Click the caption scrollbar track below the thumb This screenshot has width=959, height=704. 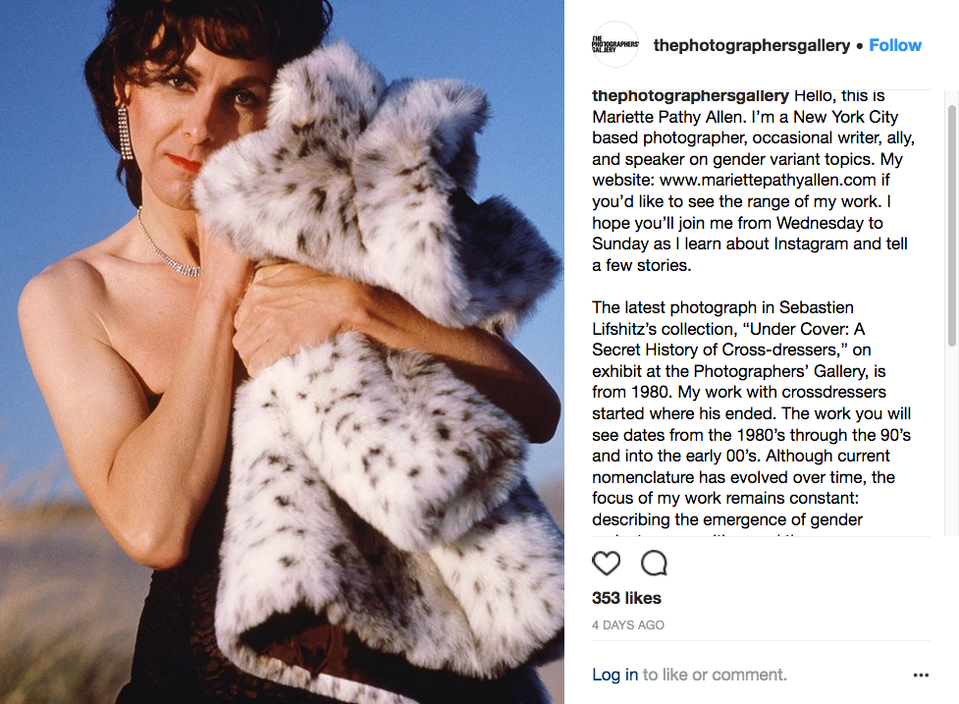952,440
